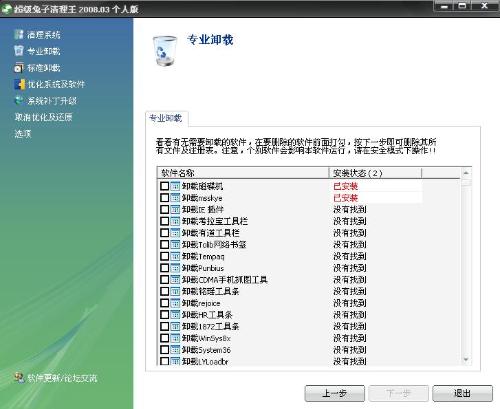Click the icon of the 卸载maskye row
This screenshot has height=409, width=500.
click(x=175, y=198)
